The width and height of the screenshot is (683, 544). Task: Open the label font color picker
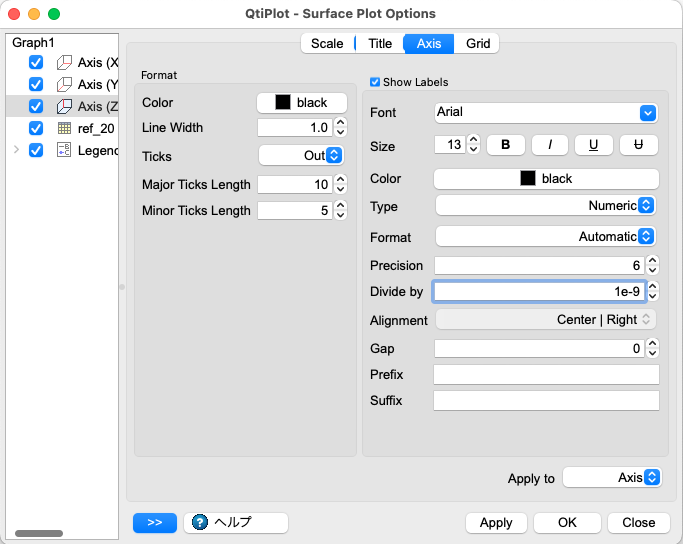coord(546,179)
